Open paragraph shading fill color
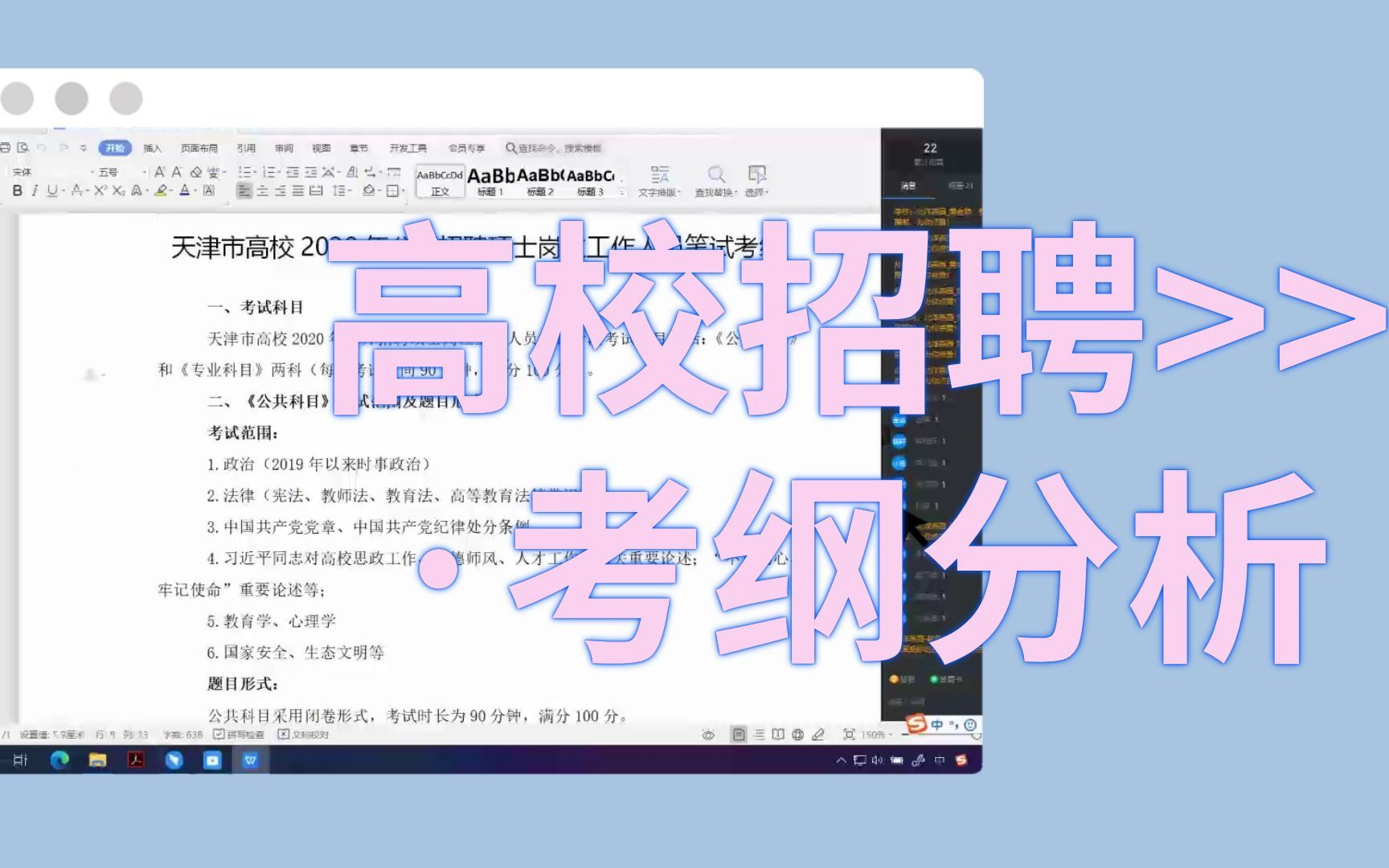 click(x=371, y=190)
